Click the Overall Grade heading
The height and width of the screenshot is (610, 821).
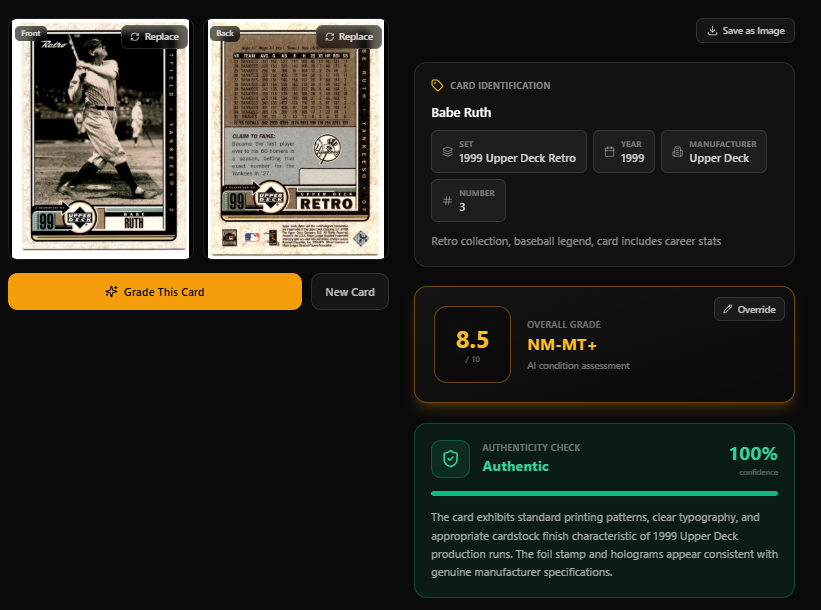click(563, 325)
